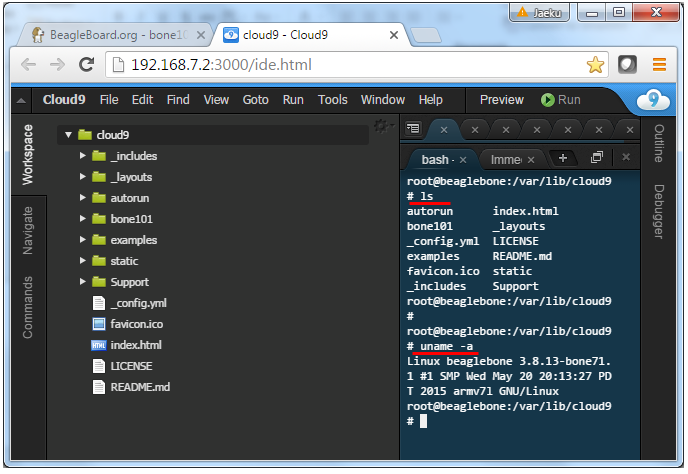Add new terminal tab with plus

563,158
